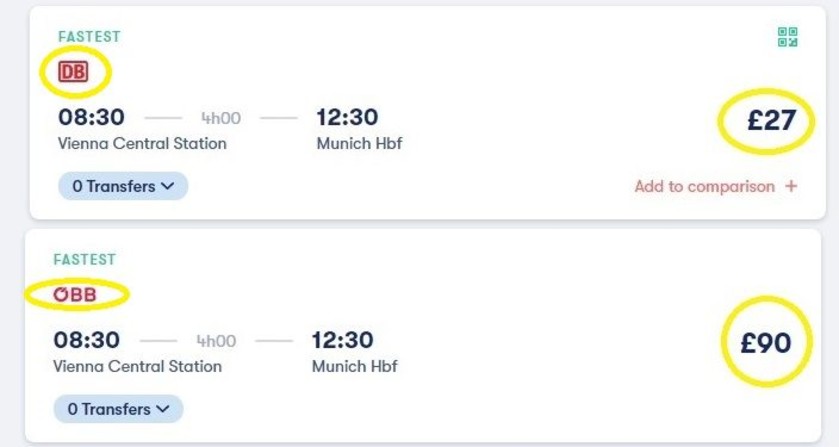Click the 12:30 arrival time of DB trip

[347, 117]
